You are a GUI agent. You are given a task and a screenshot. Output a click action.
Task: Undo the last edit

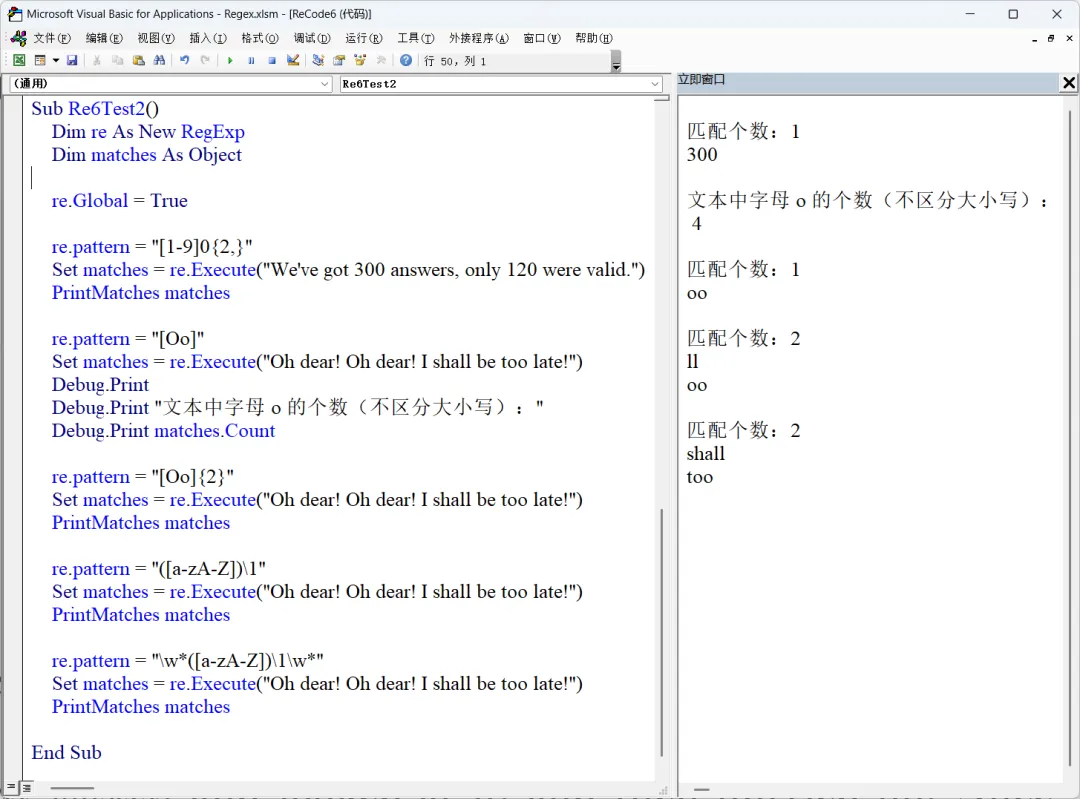click(185, 61)
